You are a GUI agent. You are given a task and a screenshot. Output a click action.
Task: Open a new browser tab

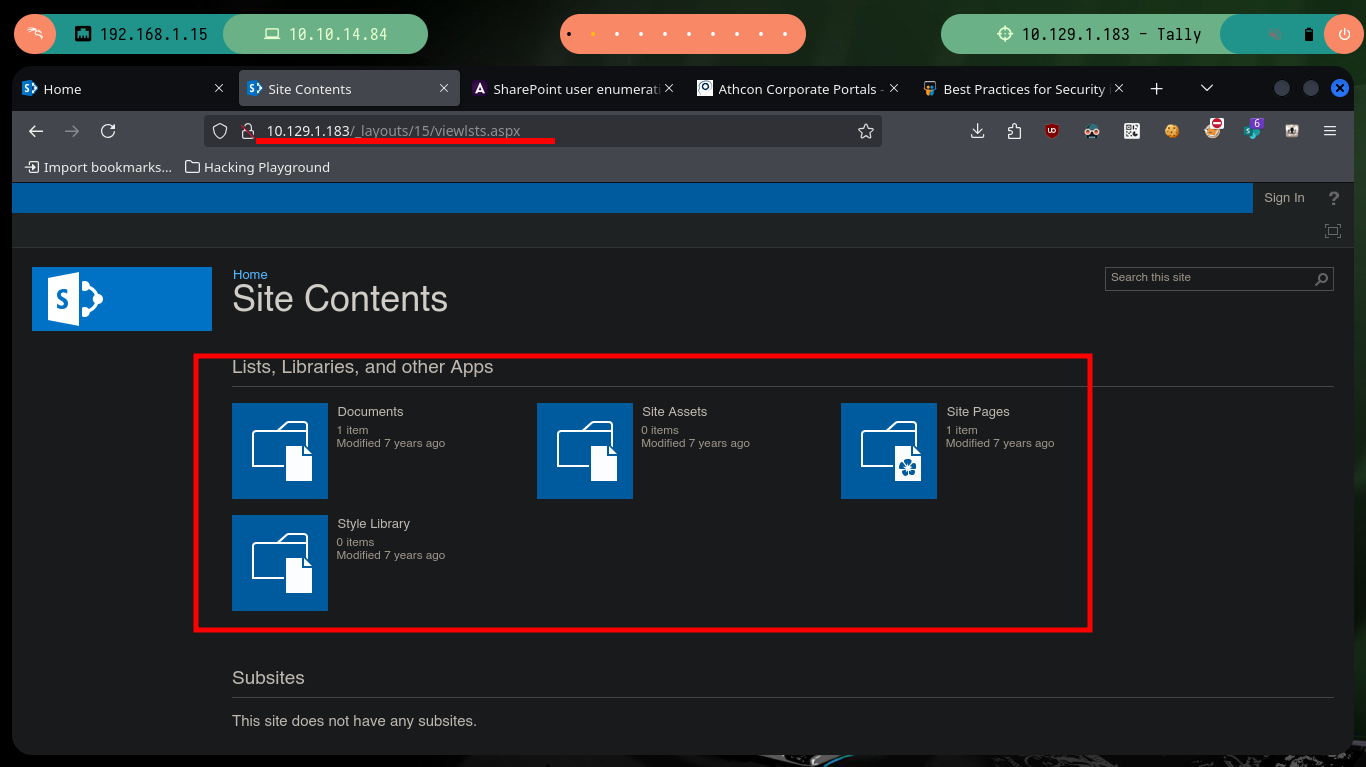pyautogui.click(x=1157, y=89)
